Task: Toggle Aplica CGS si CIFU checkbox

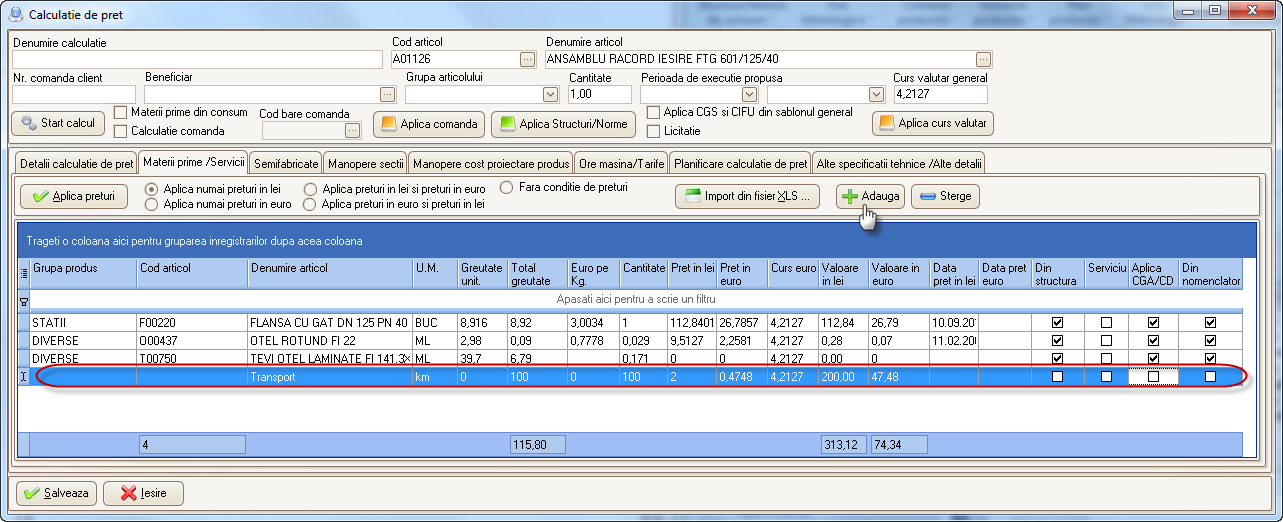Action: [654, 113]
